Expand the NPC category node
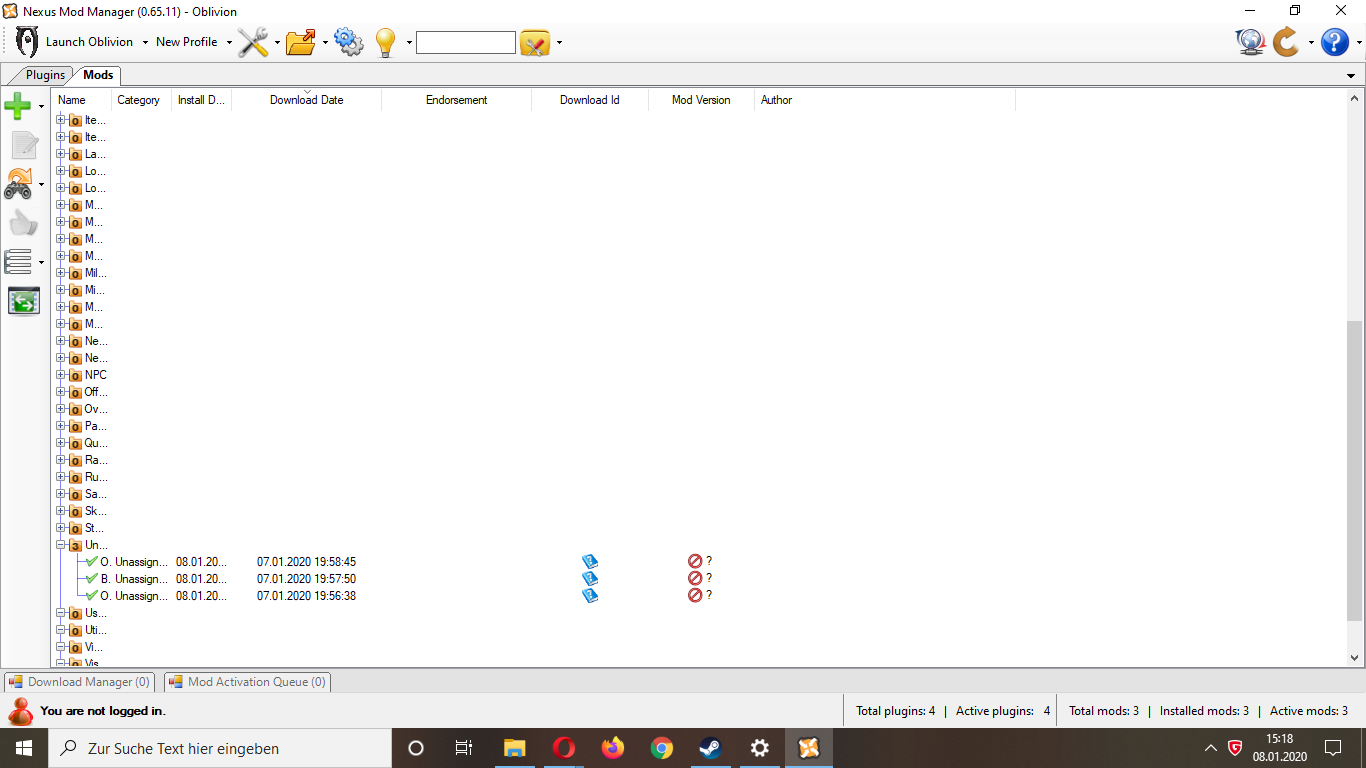This screenshot has width=1366, height=768. pyautogui.click(x=60, y=374)
